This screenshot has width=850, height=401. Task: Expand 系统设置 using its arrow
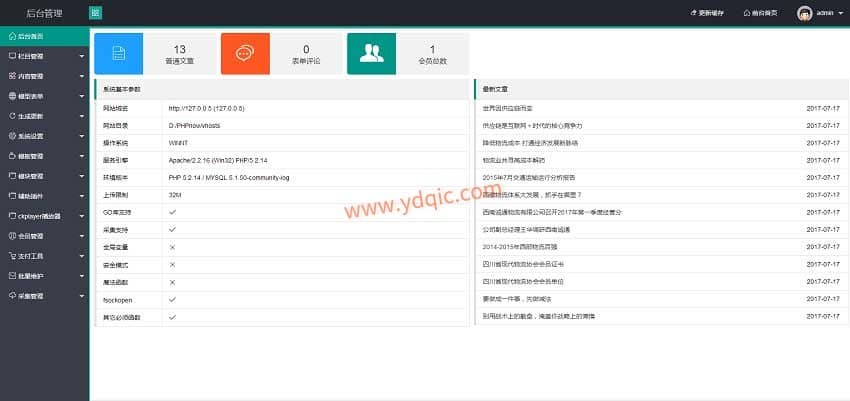click(82, 137)
